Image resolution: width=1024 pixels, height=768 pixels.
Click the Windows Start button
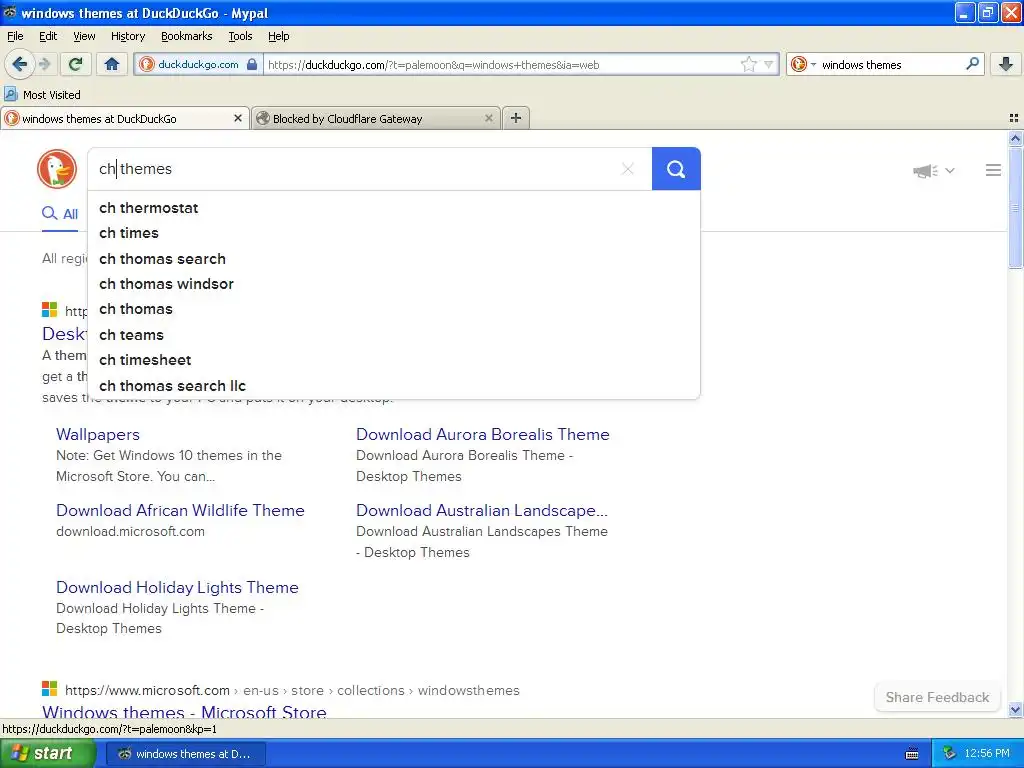pos(48,753)
